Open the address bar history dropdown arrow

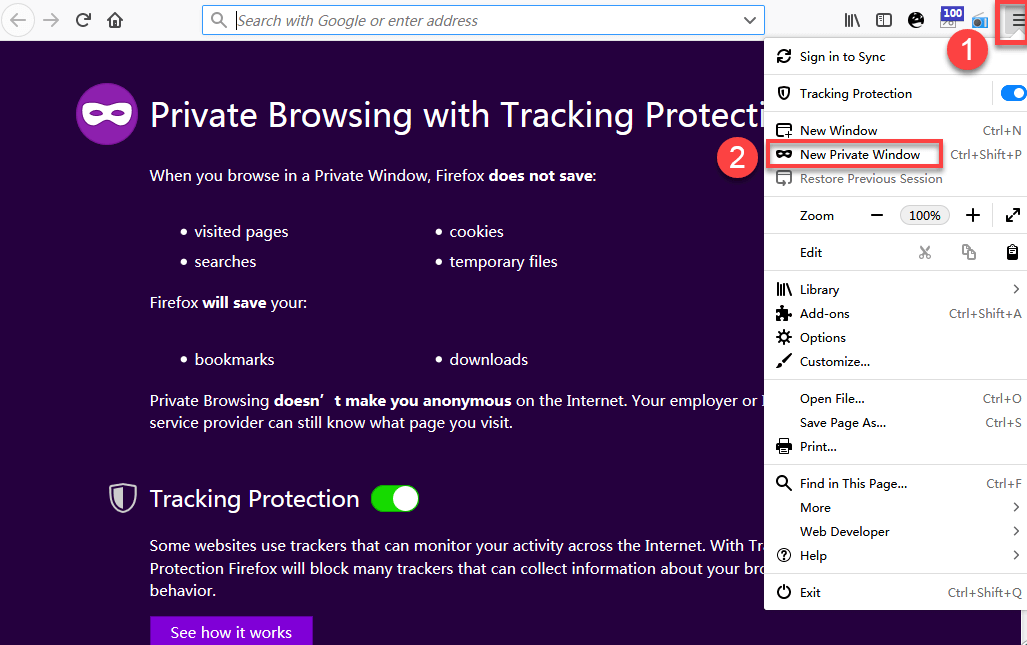750,20
